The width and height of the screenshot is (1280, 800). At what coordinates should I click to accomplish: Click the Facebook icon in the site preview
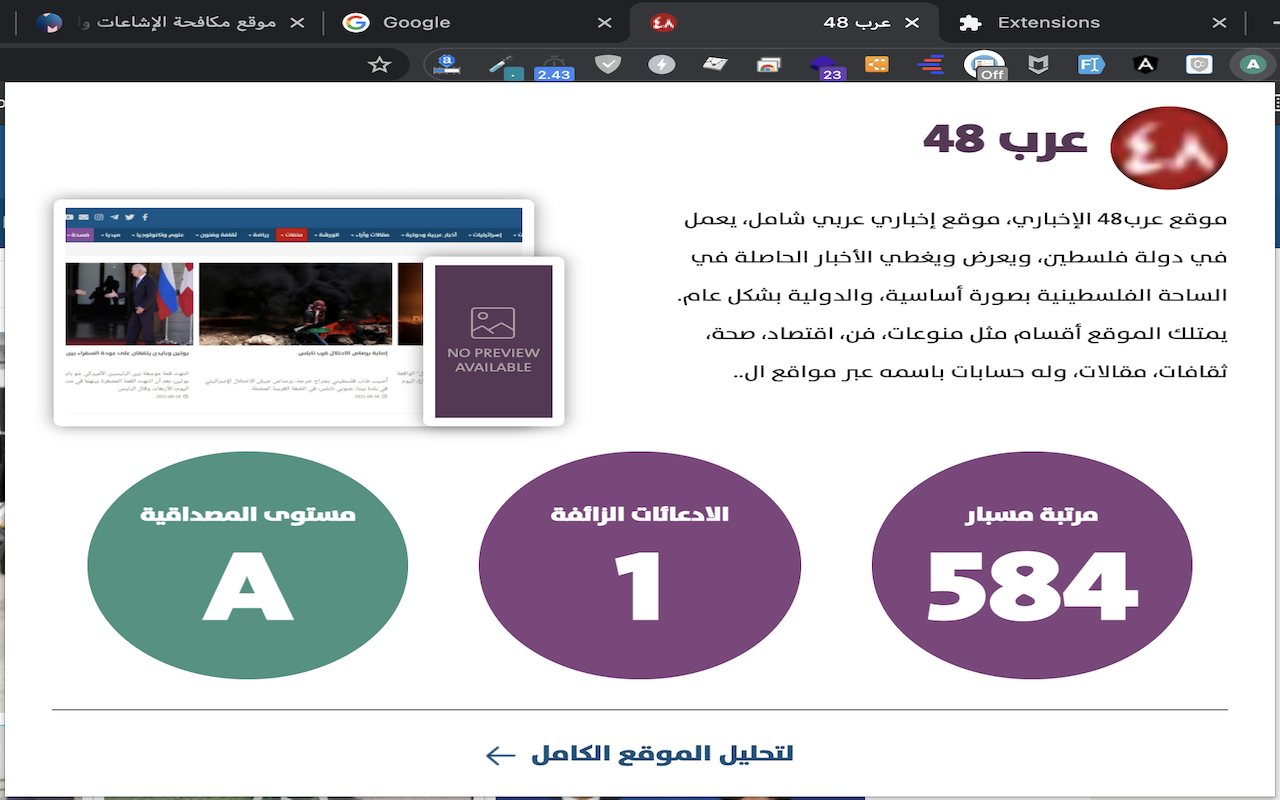pyautogui.click(x=144, y=217)
